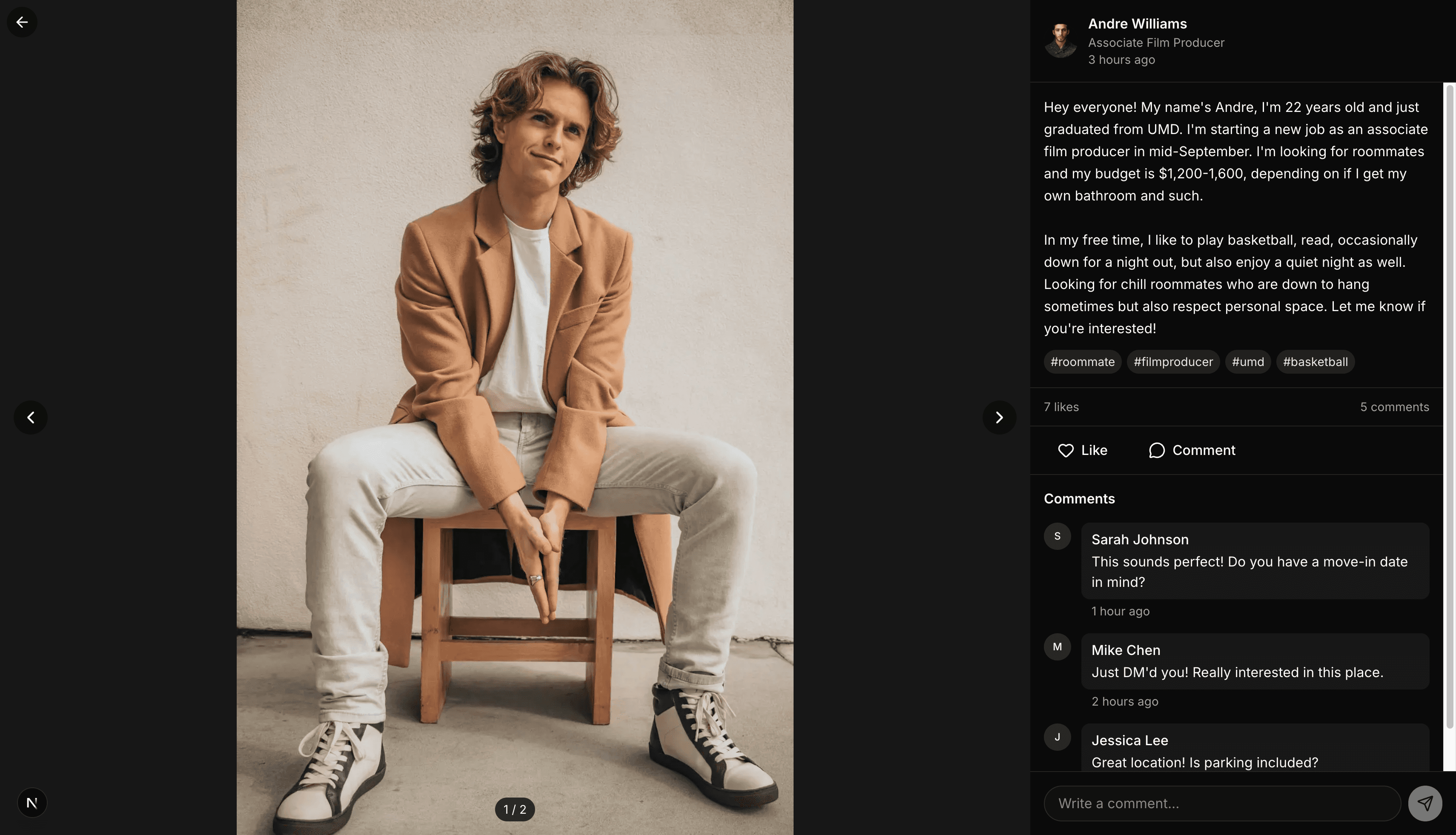
Task: Click Mike Chen's M avatar
Action: [x=1057, y=647]
